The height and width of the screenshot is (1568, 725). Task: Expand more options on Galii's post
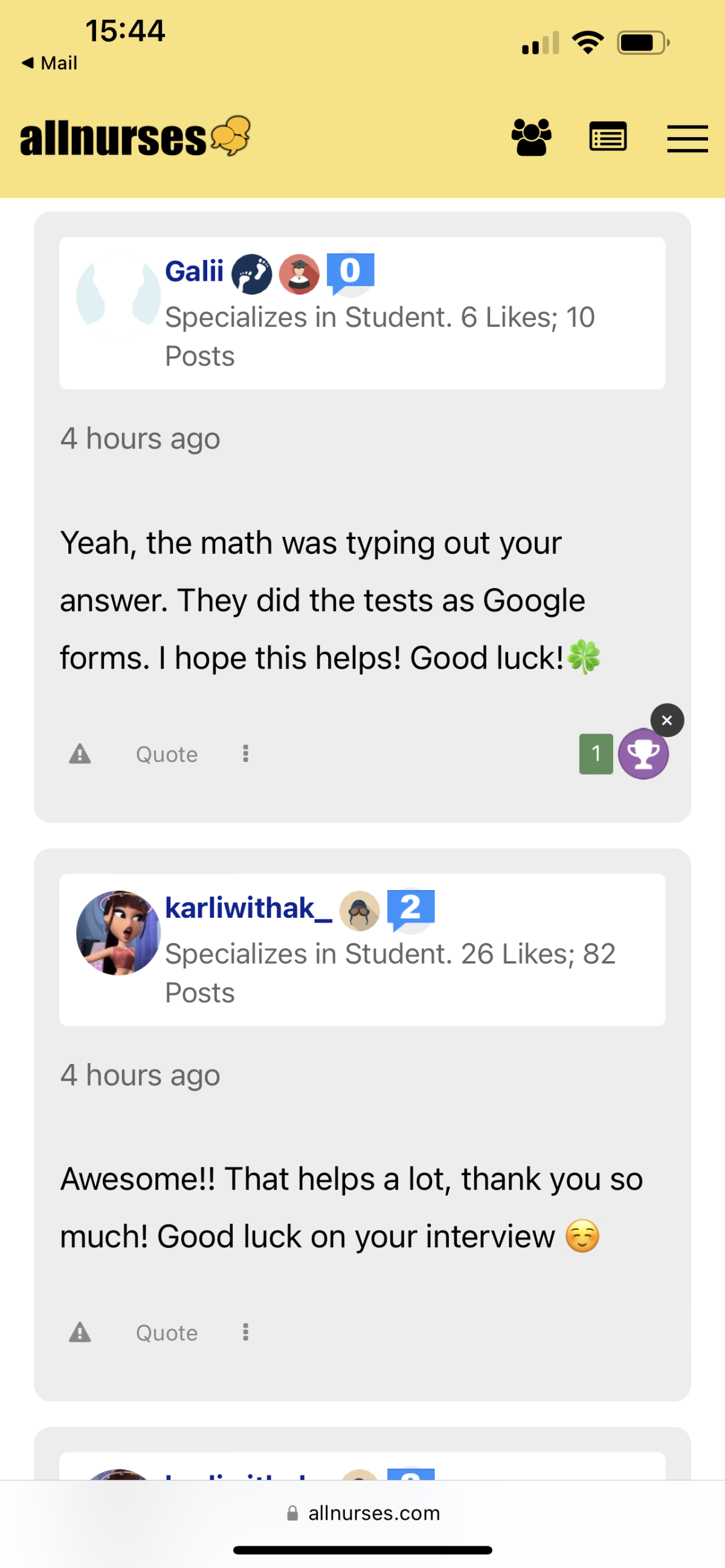pyautogui.click(x=245, y=754)
